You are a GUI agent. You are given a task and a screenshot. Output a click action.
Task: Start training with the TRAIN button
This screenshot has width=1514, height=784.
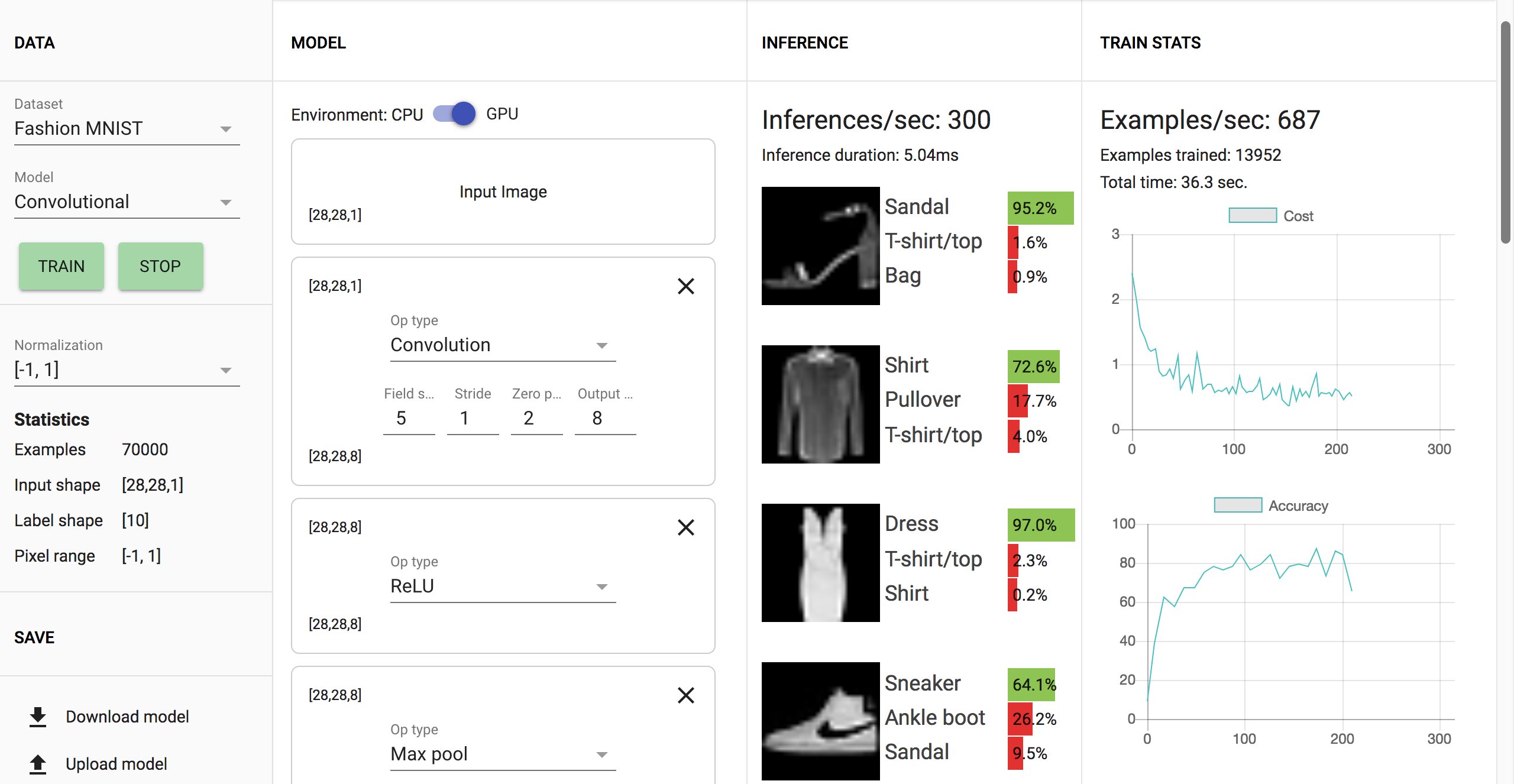[x=62, y=266]
